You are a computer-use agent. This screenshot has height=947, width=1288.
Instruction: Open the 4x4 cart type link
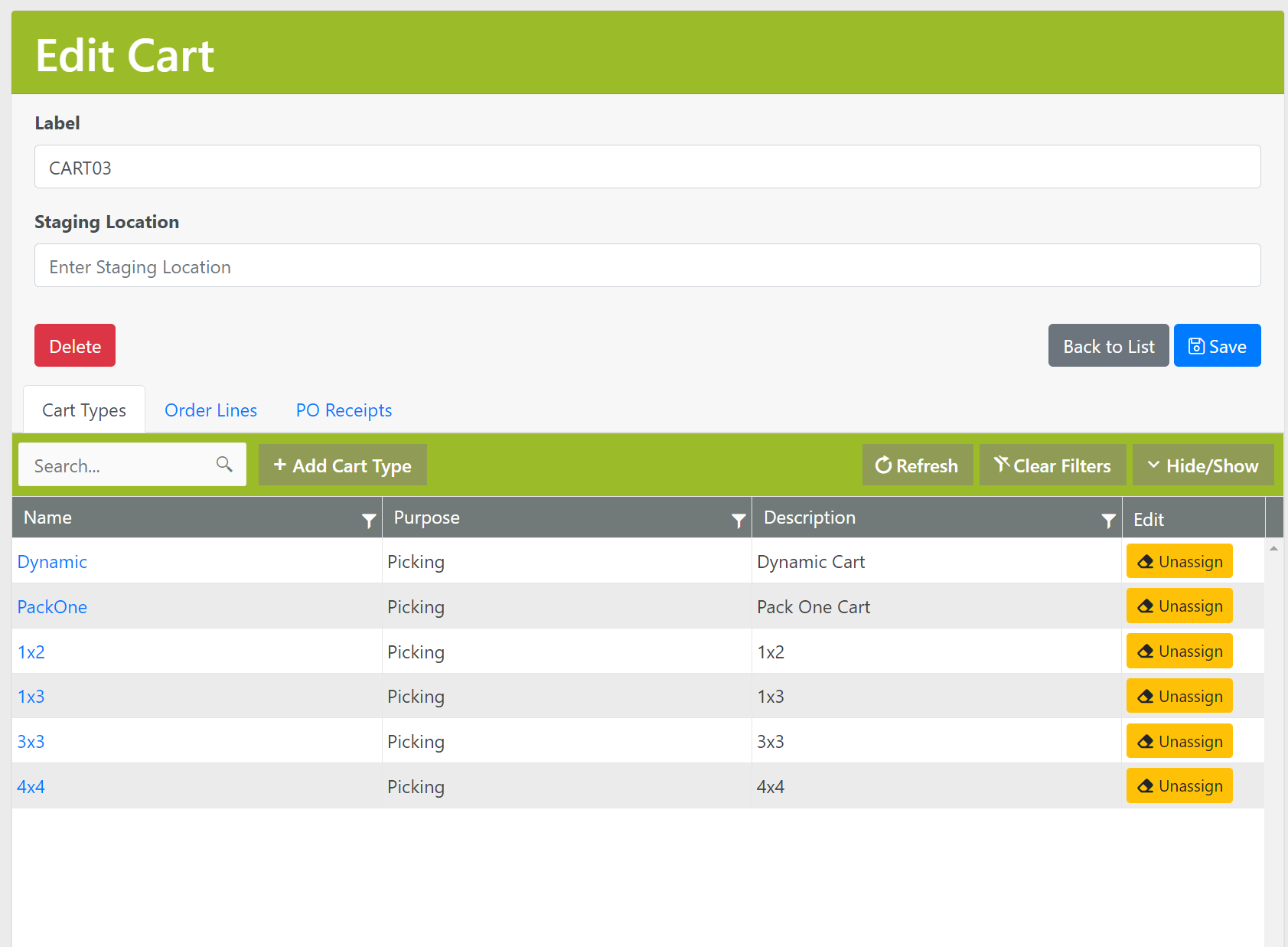(x=31, y=787)
